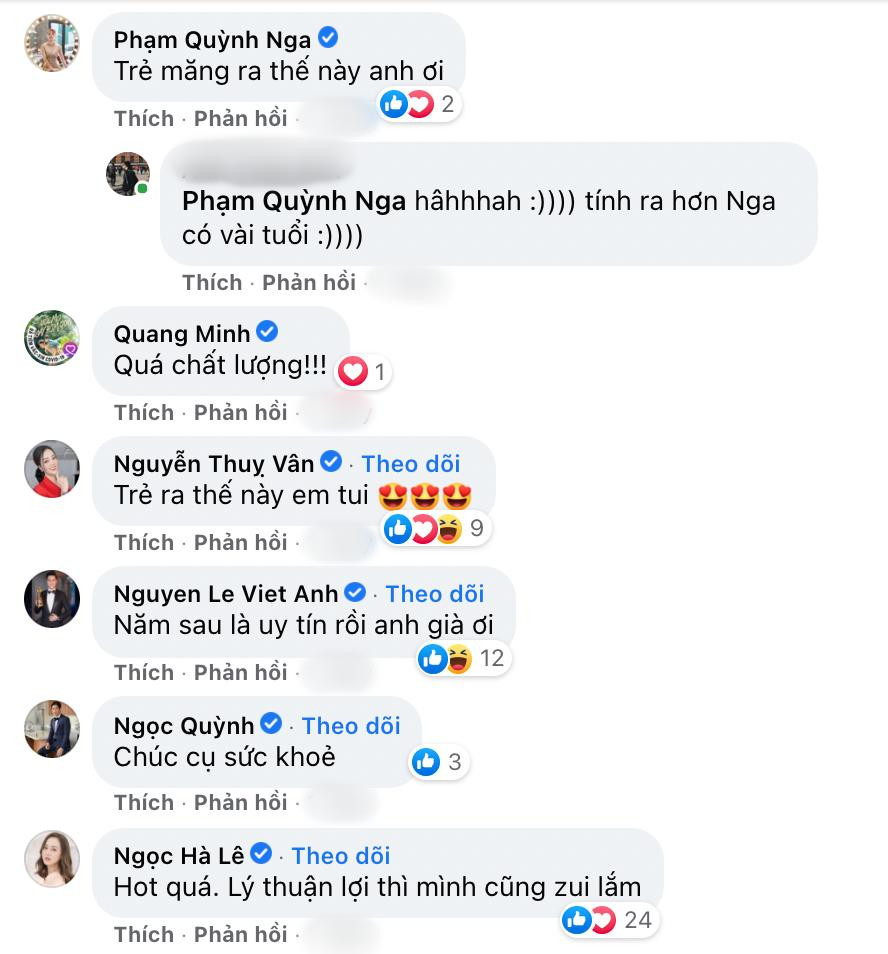Open Quang Minh's profile picture

51,340
